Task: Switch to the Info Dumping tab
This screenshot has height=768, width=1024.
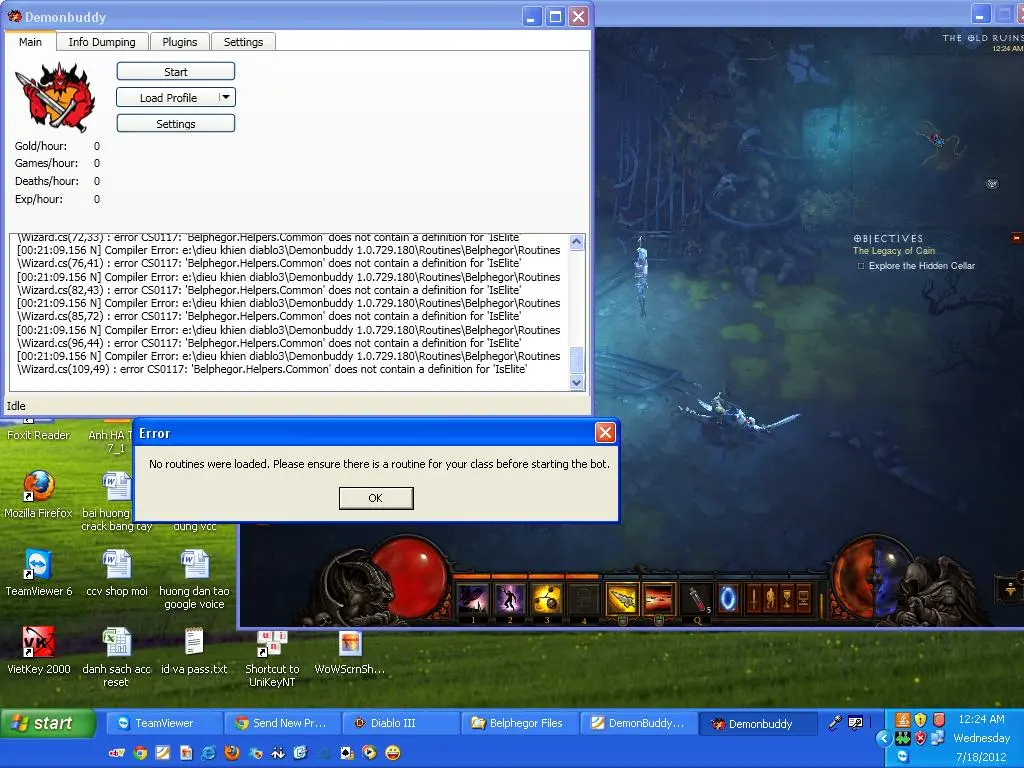Action: coord(102,42)
